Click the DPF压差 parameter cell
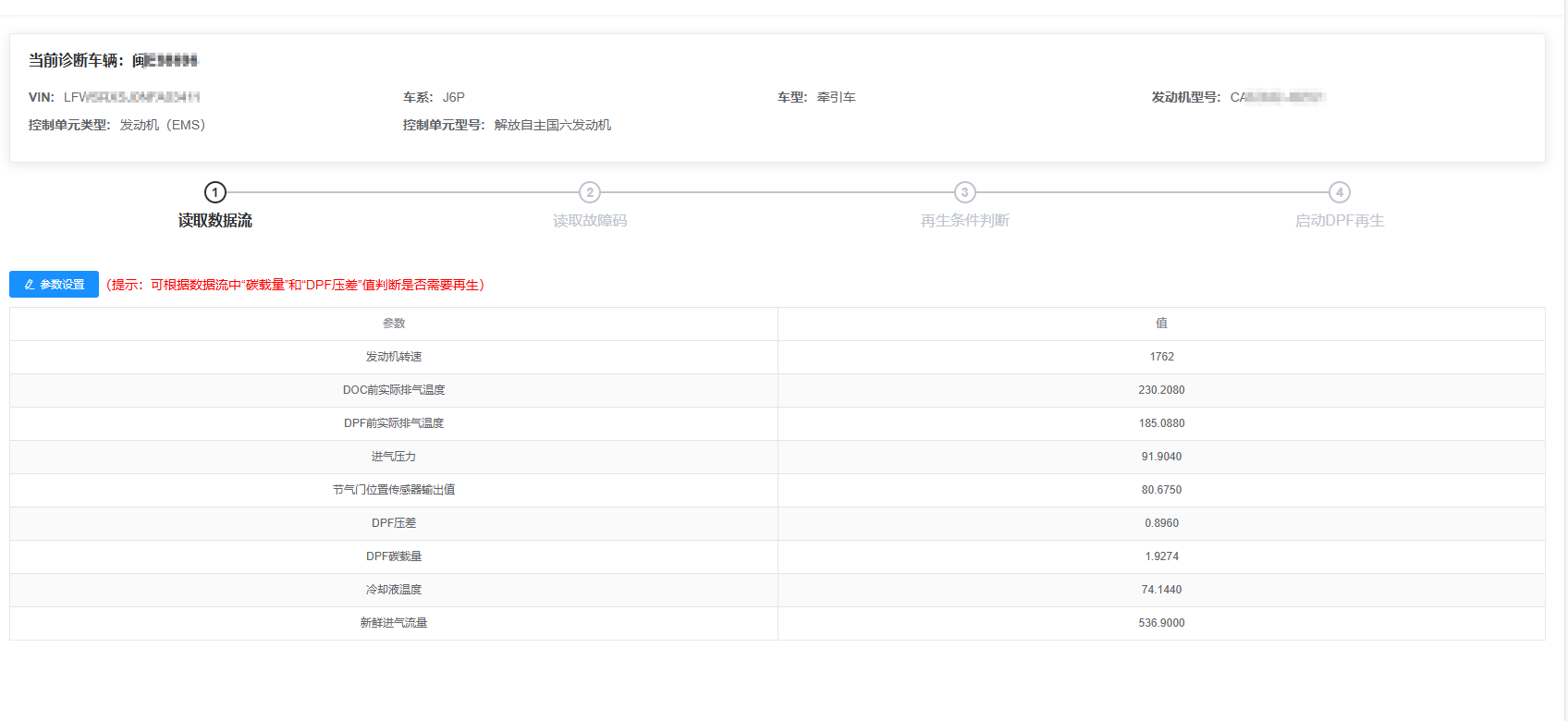 click(x=394, y=523)
